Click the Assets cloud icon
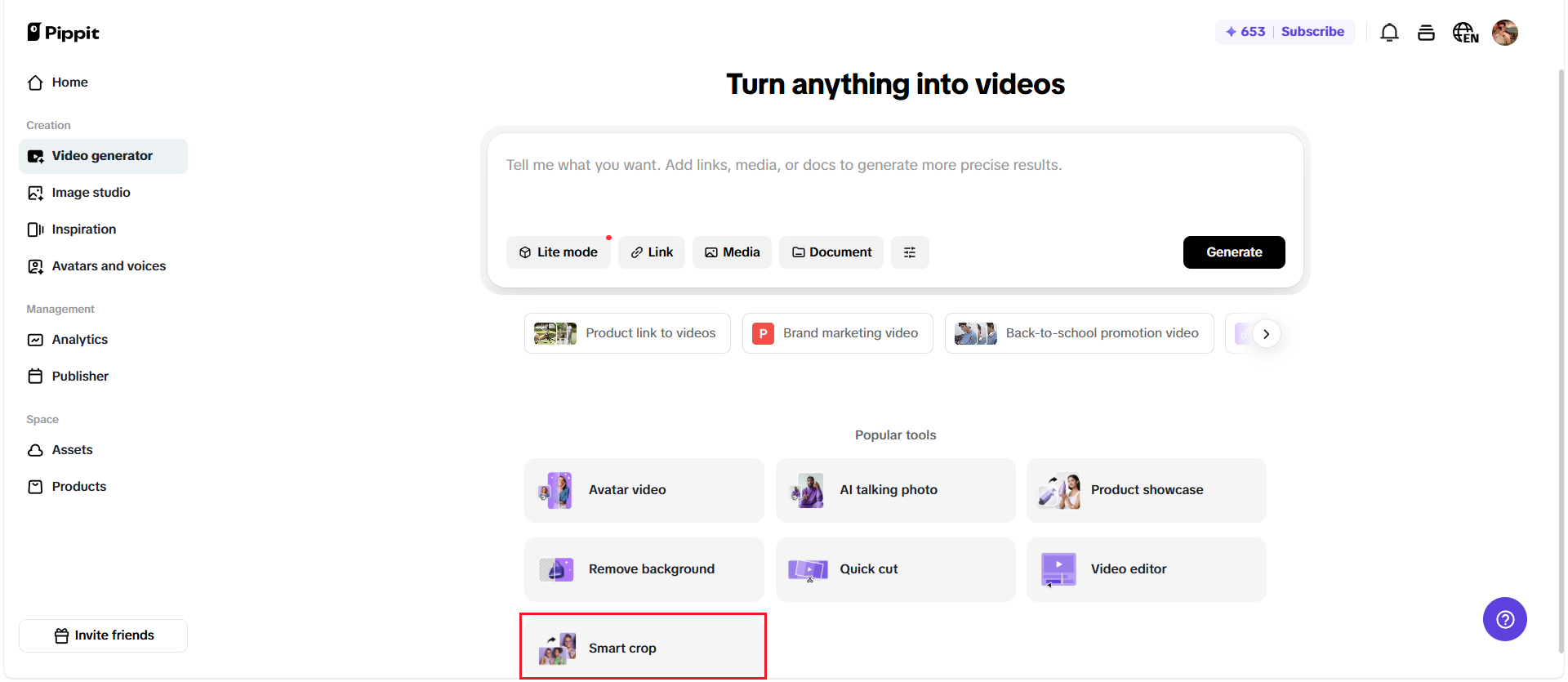Screen dimensions: 1568x682 point(35,450)
